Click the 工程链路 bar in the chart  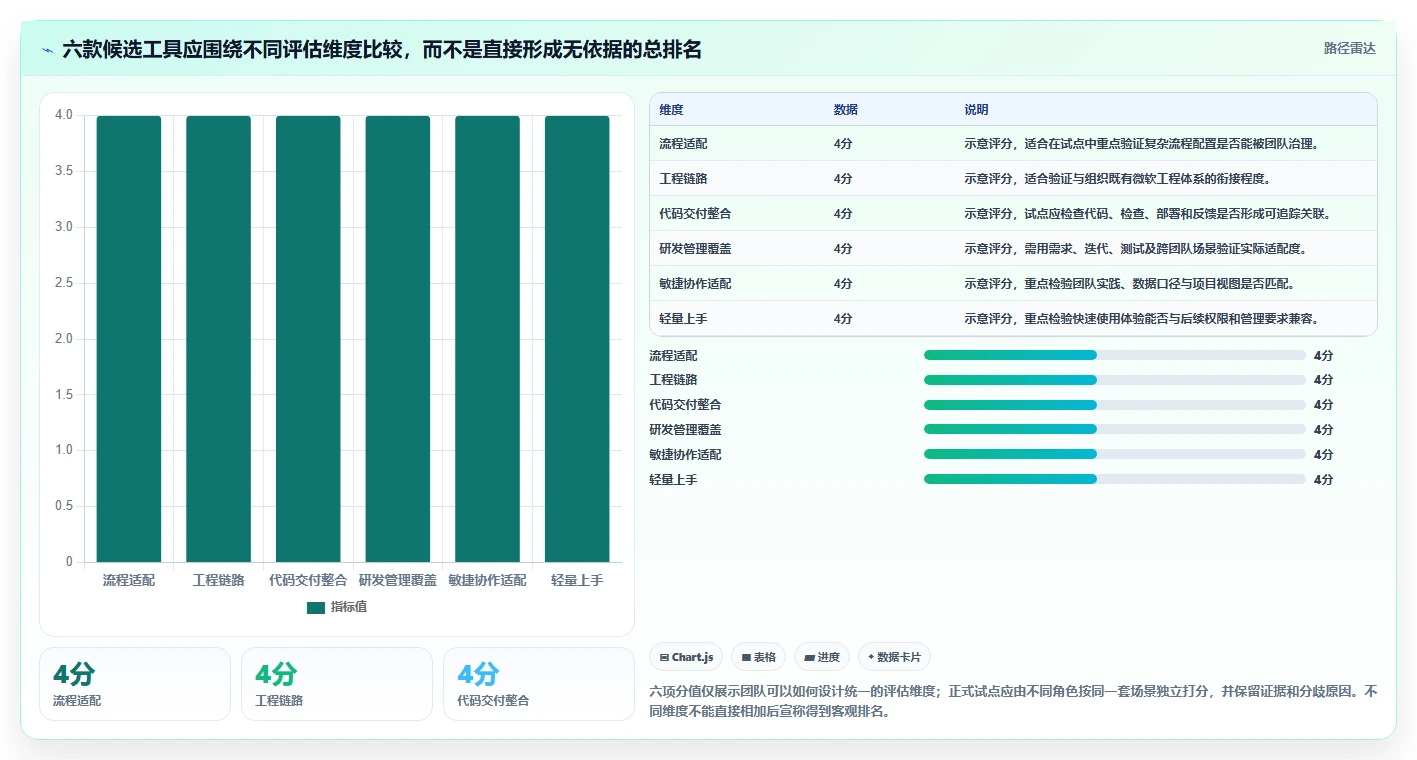(x=218, y=339)
